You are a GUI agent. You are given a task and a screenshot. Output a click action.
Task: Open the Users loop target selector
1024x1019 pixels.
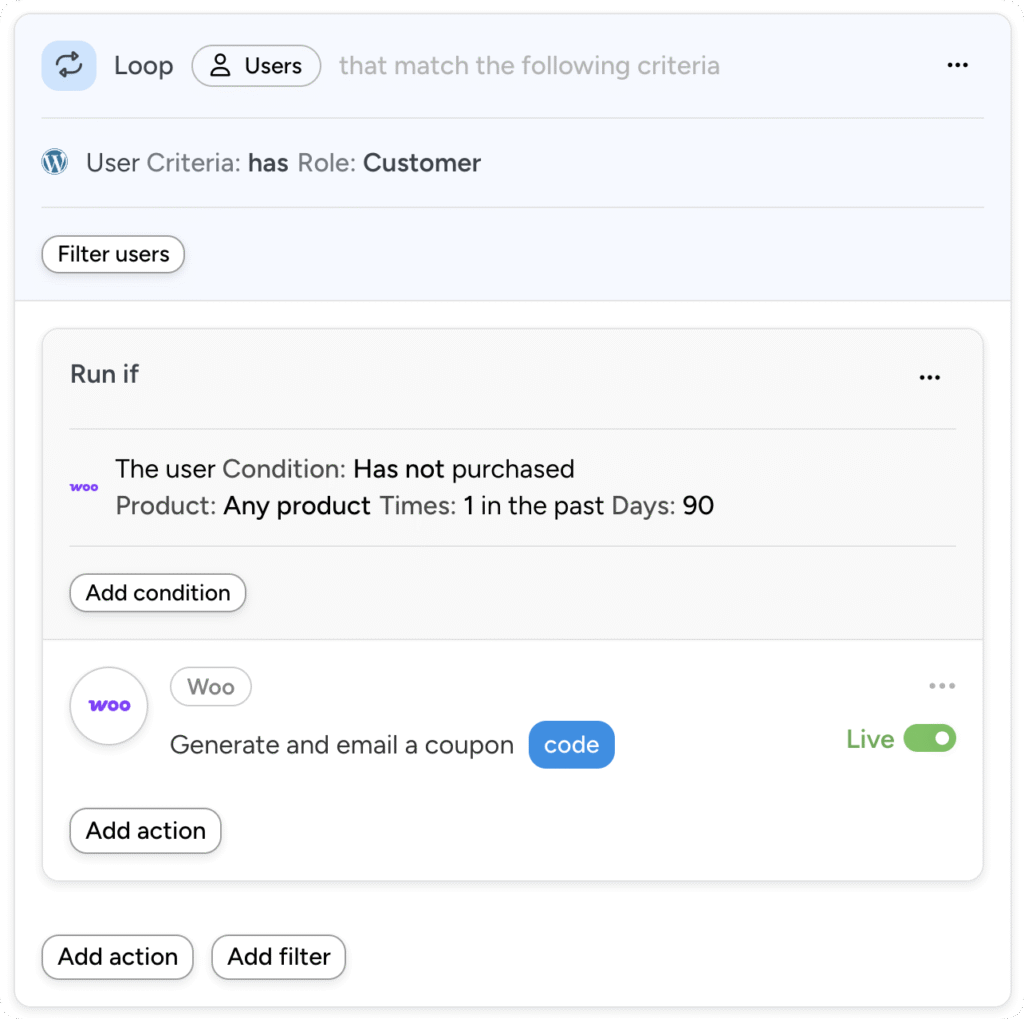[256, 66]
